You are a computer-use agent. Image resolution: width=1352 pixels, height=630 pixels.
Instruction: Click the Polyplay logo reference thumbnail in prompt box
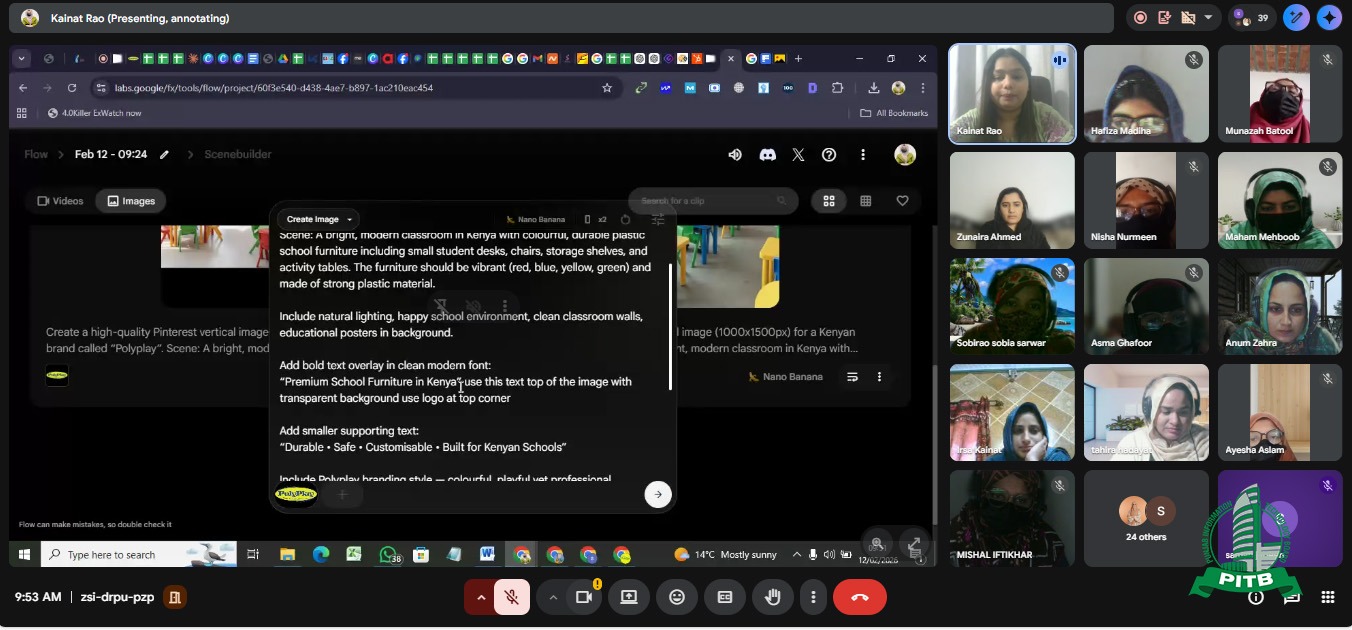pos(295,494)
